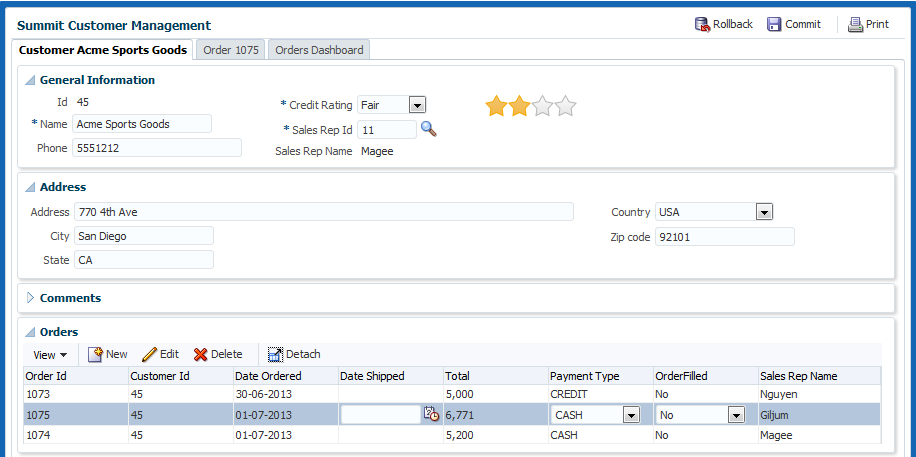Click the Edit button label in Orders
The height and width of the screenshot is (457, 916).
(169, 354)
